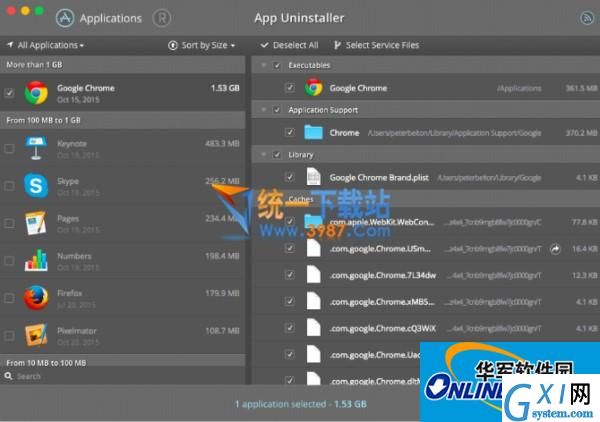This screenshot has height=422, width=600.
Task: Collapse the Application Support section triangle
Action: coord(263,110)
